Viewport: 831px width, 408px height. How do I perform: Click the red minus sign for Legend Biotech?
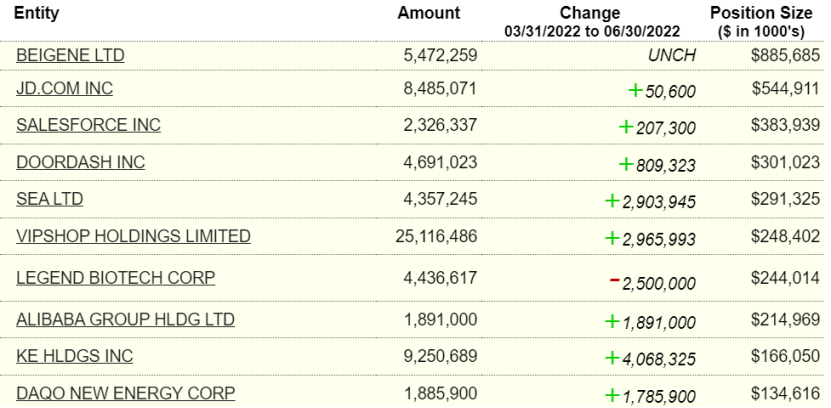click(x=614, y=279)
